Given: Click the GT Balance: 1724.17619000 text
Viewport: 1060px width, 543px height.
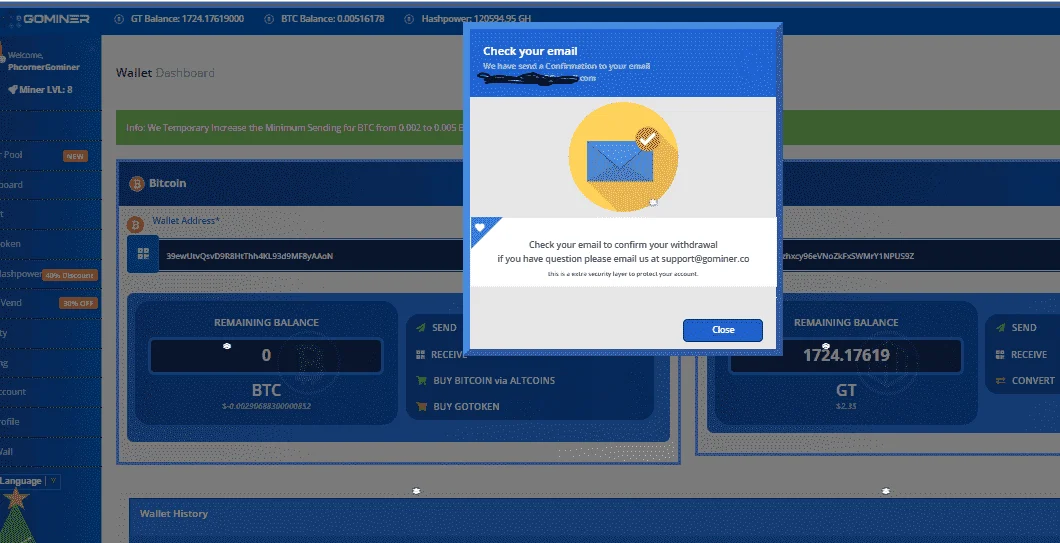Looking at the screenshot, I should [x=187, y=19].
